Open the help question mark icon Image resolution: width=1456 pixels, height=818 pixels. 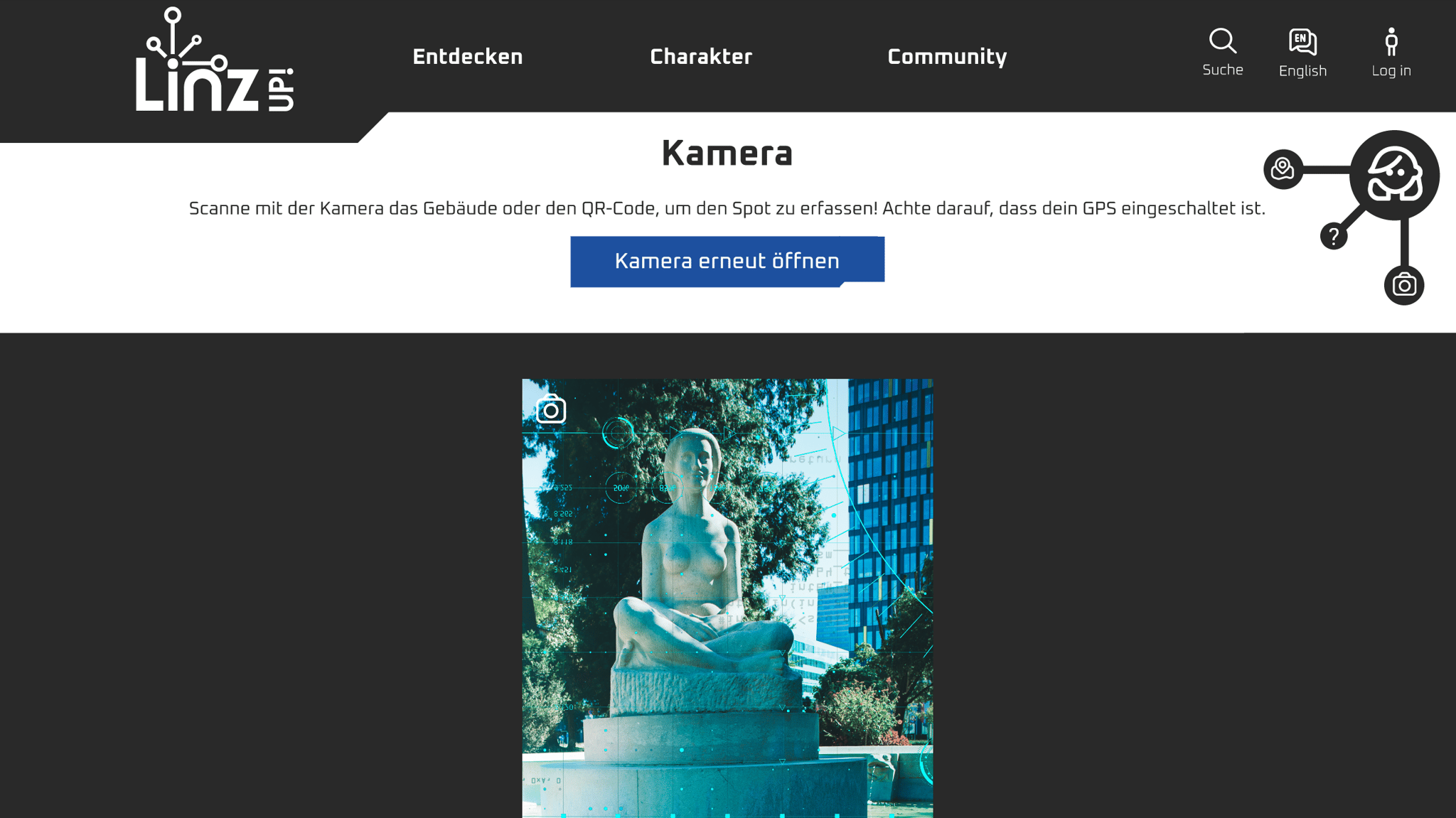point(1334,236)
